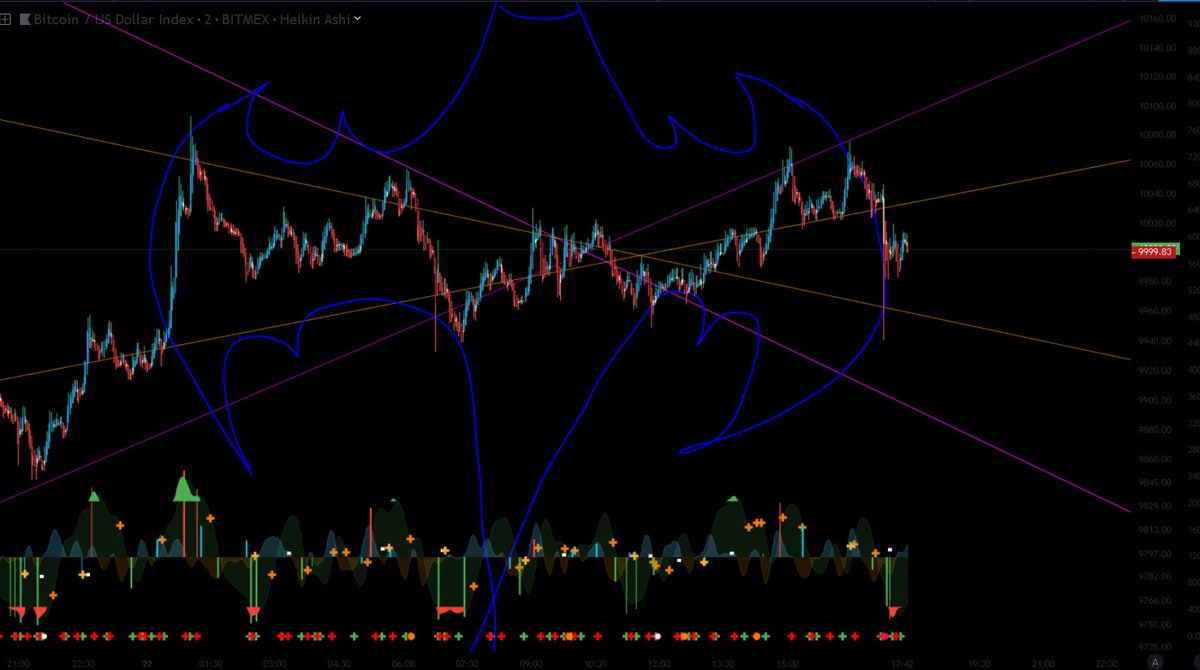Click the 10120.00 price axis label
Image resolution: width=1200 pixels, height=670 pixels.
pyautogui.click(x=1158, y=77)
